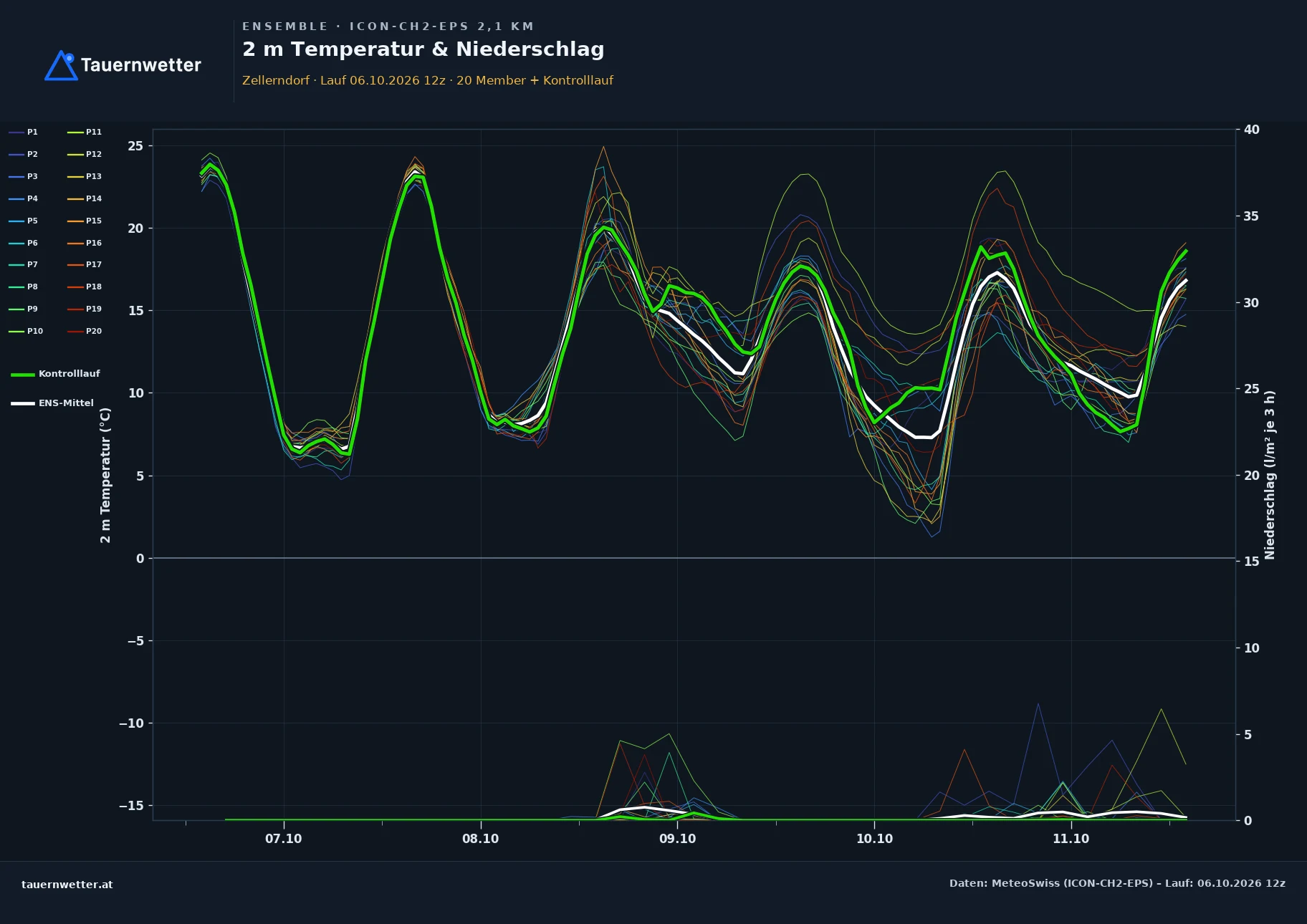1307x924 pixels.
Task: Click the ENS-Mittel legend entry
Action: pos(52,403)
